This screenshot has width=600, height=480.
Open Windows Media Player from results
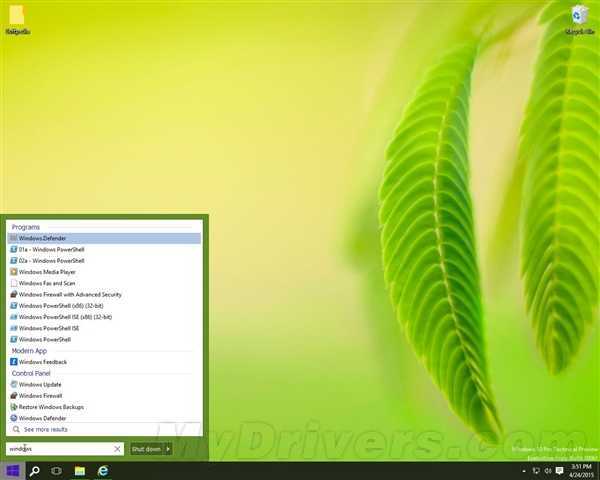point(104,272)
